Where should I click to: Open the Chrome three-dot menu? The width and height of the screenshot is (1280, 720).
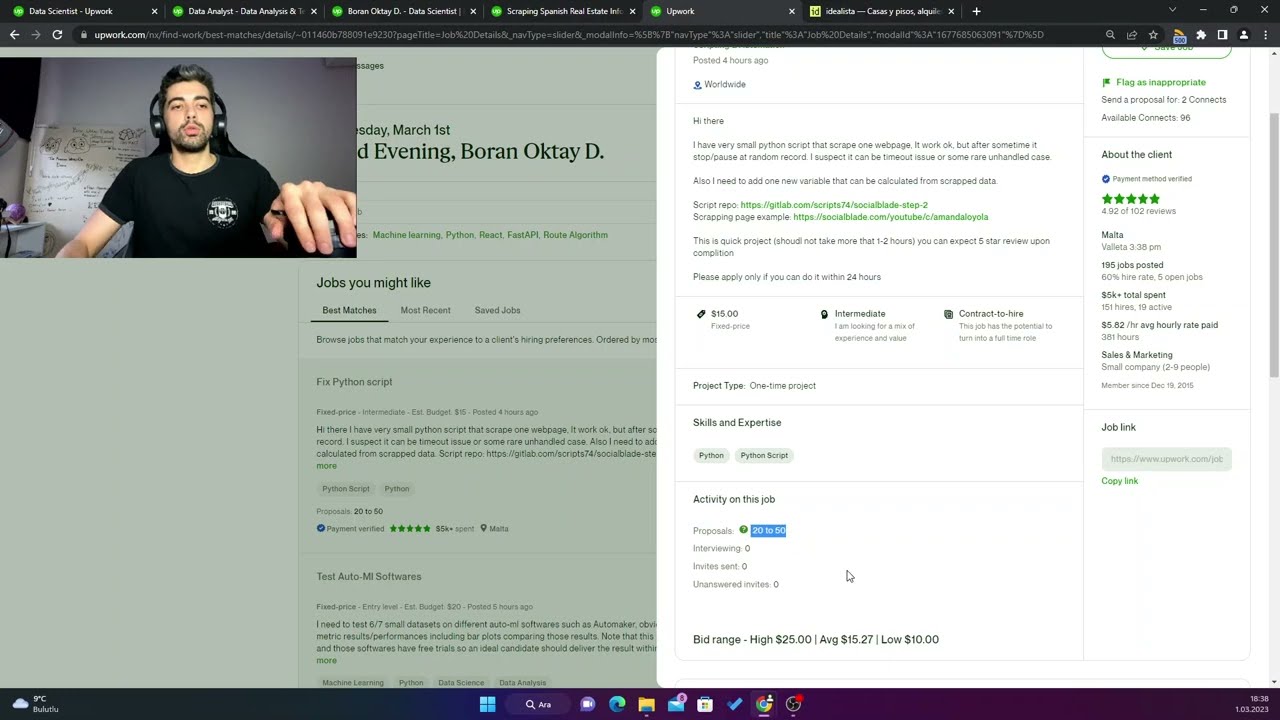pyautogui.click(x=1264, y=35)
